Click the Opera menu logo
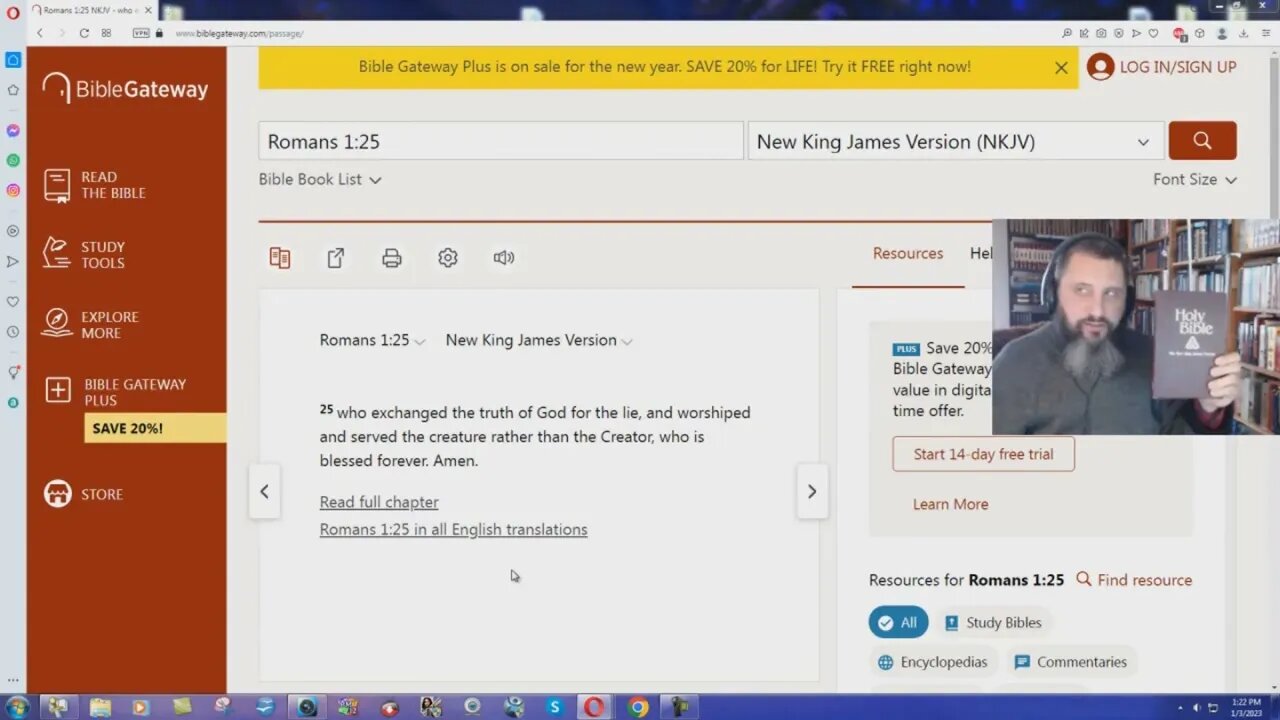1280x720 pixels. [x=13, y=12]
